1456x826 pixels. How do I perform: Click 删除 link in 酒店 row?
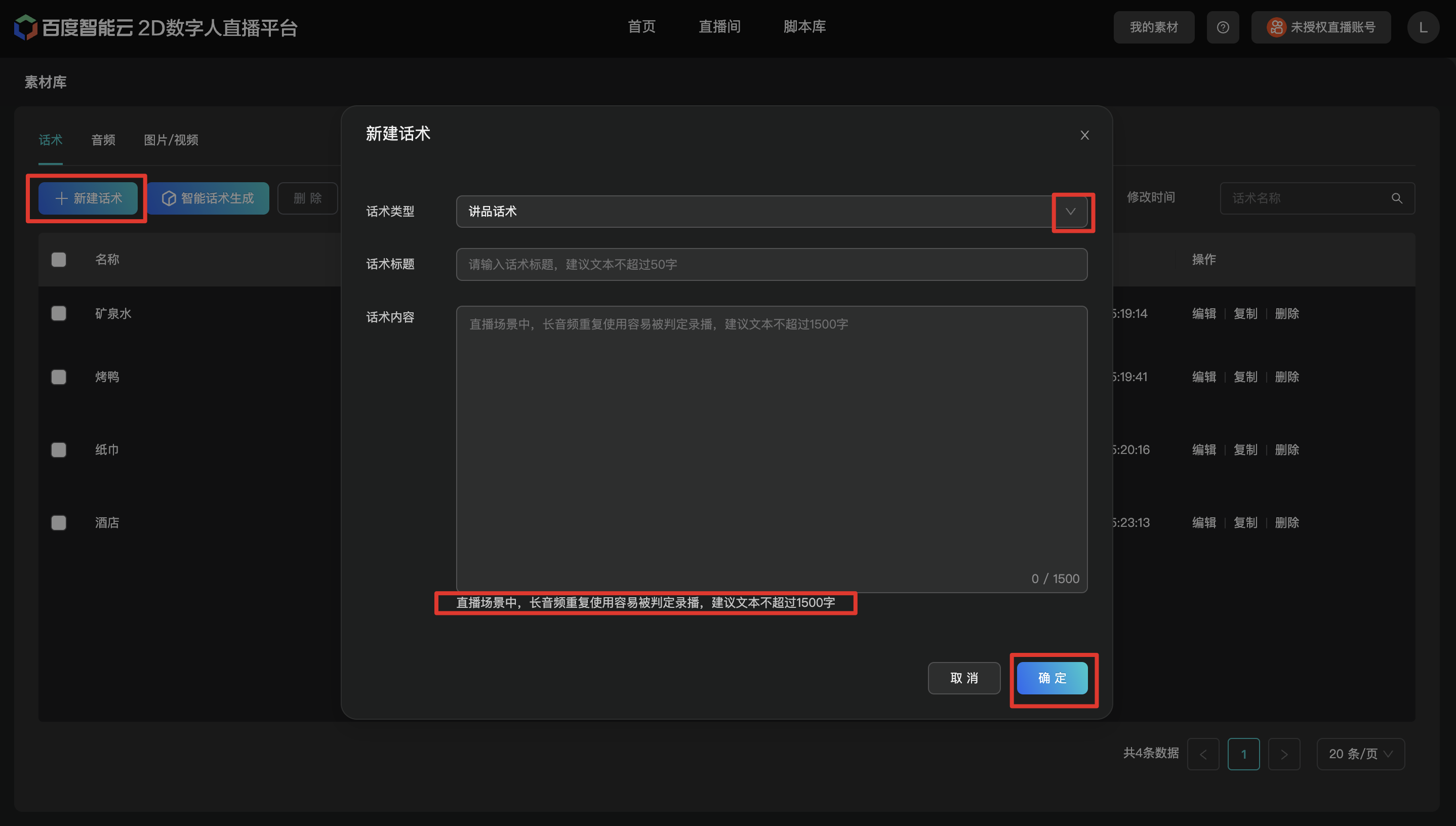(x=1287, y=522)
